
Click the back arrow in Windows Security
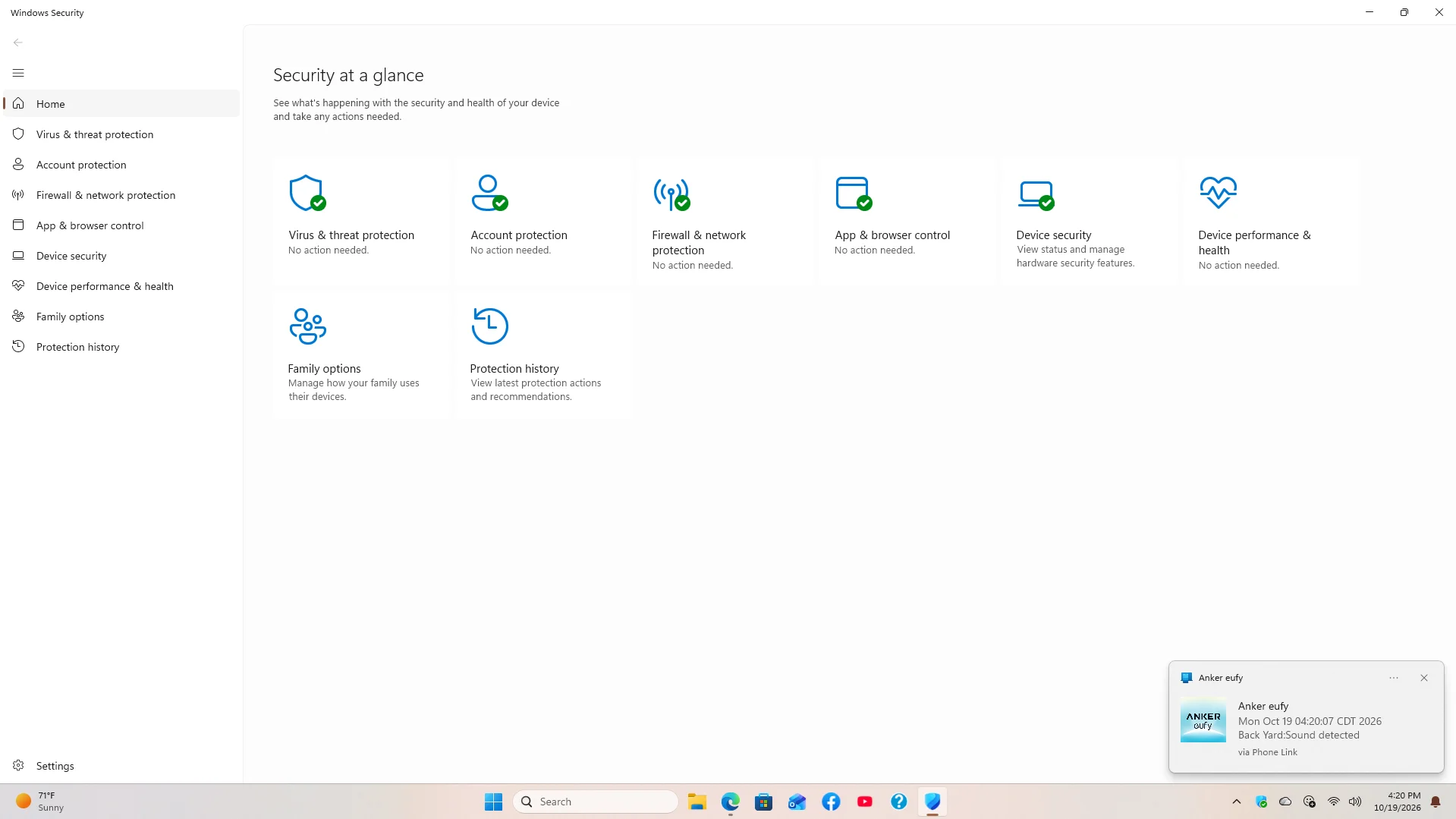(18, 43)
